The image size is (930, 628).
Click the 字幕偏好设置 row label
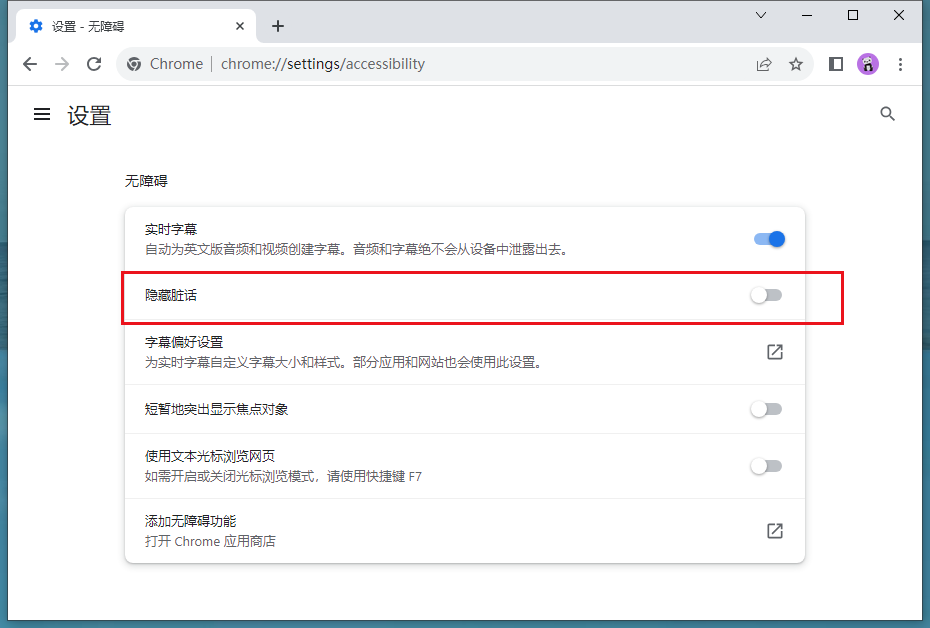tap(184, 342)
